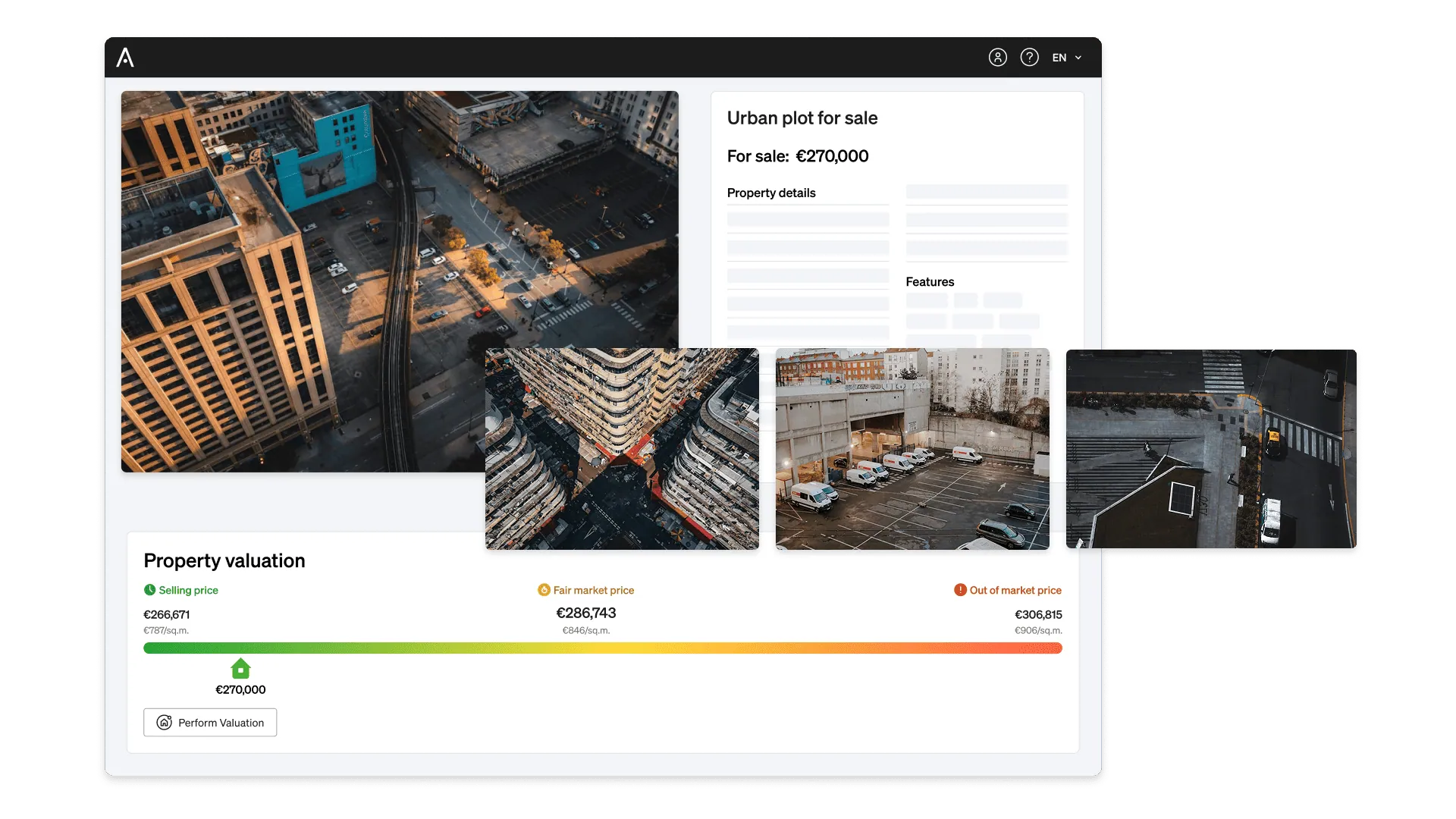Click the Fair market price label
Screen dimensions: 1456x819
click(x=594, y=590)
